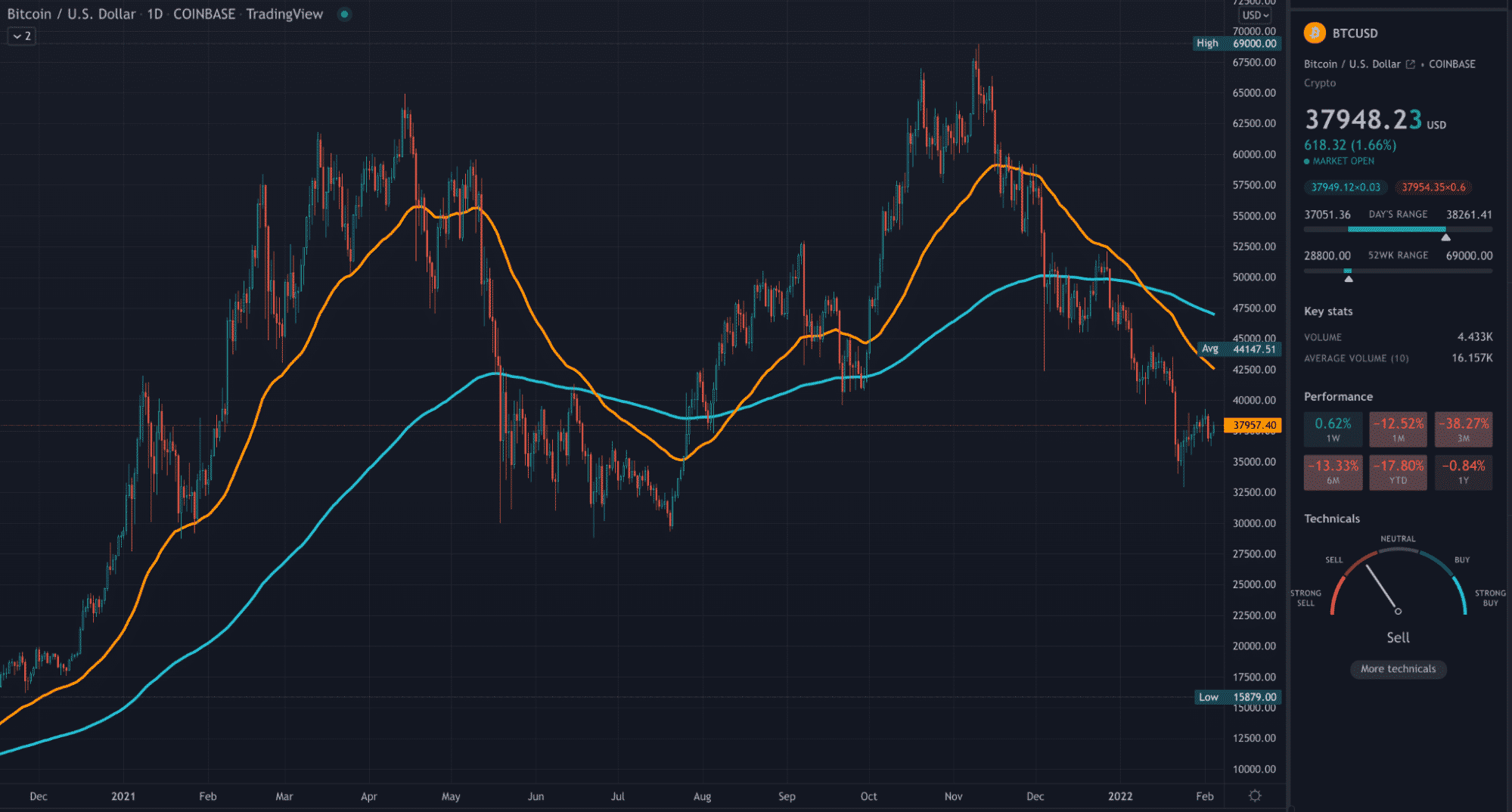Click the 30000.00 level on the price axis
The image size is (1512, 812).
[x=1254, y=523]
